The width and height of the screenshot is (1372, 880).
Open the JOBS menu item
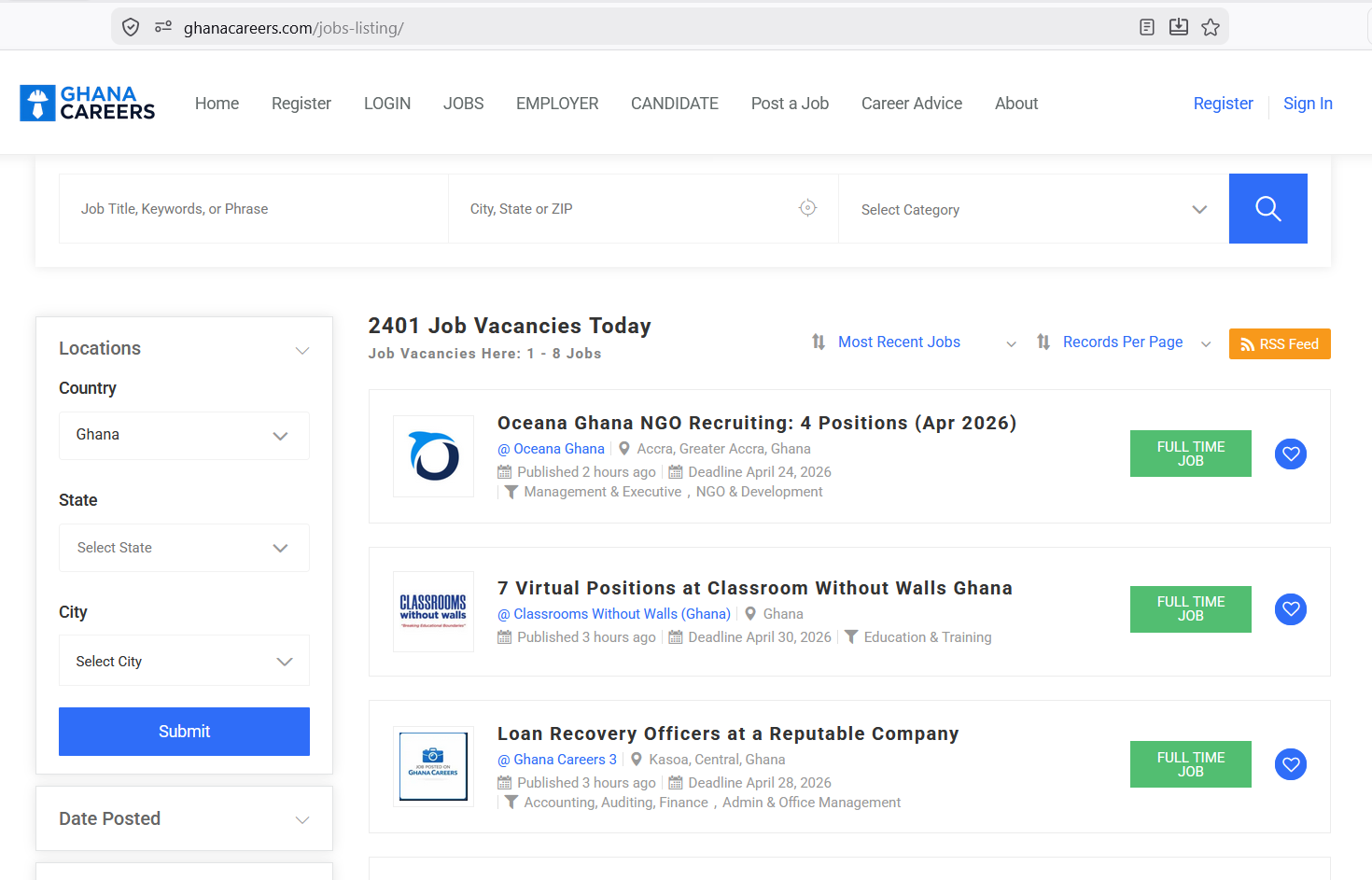[x=463, y=104]
